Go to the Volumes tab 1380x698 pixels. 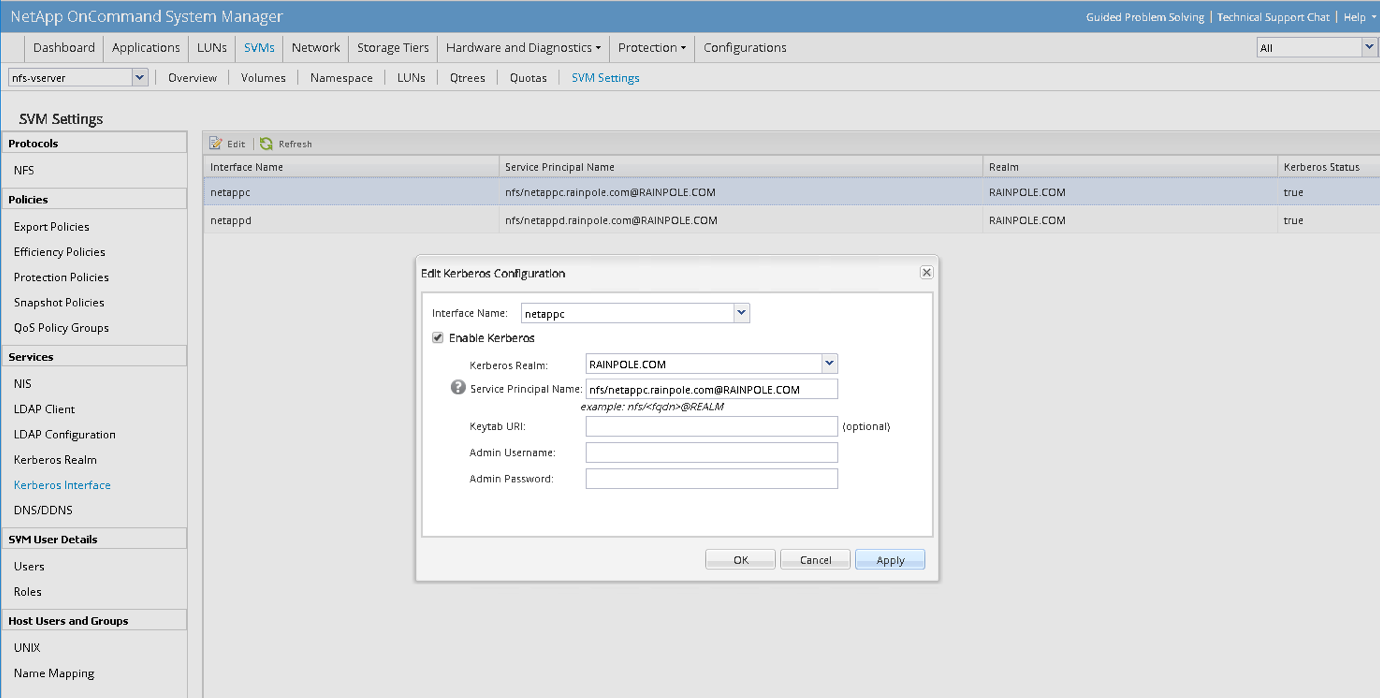point(263,77)
